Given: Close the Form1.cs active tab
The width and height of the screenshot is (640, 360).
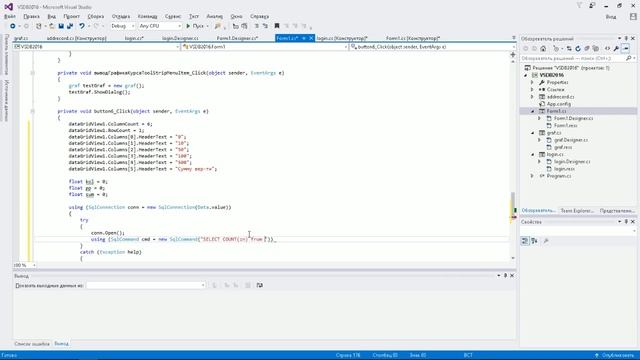Looking at the screenshot, I should click(x=311, y=38).
